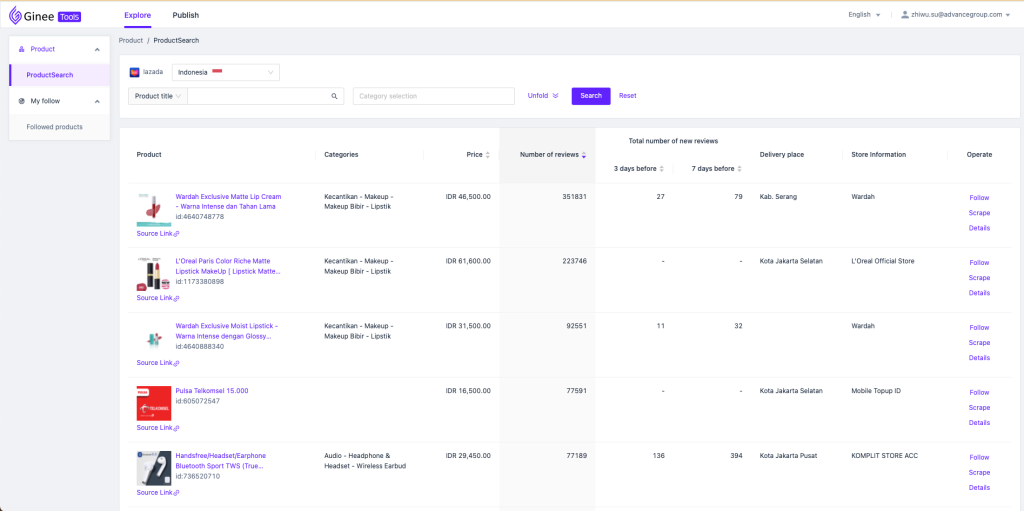Click the Search button
Image resolution: width=1024 pixels, height=511 pixels.
pyautogui.click(x=591, y=96)
